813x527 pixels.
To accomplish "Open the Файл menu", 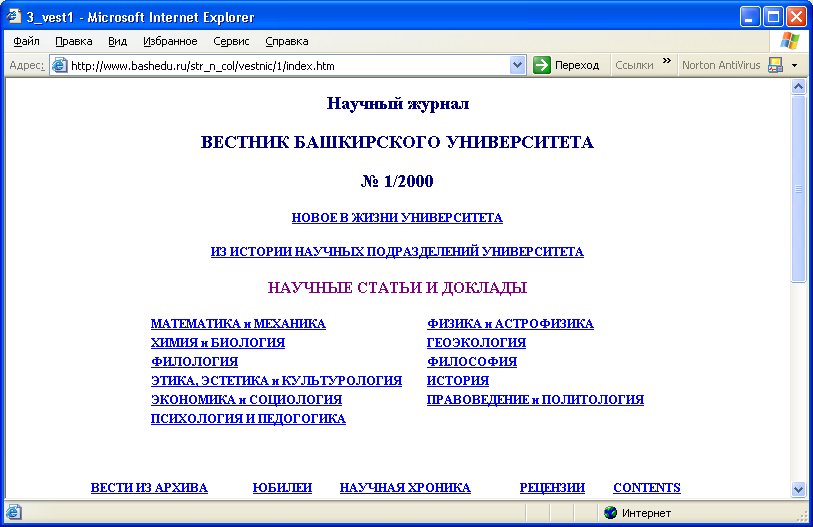I will pos(26,41).
